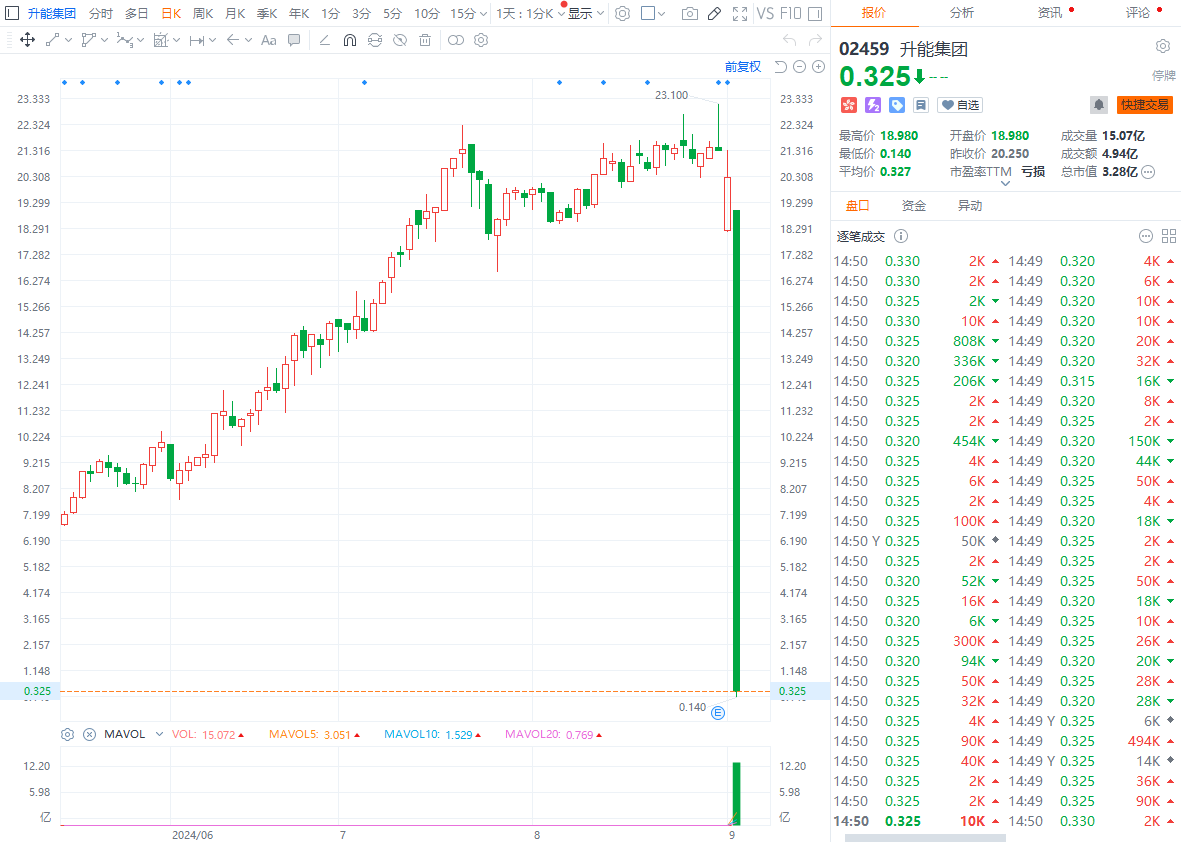Open the 评论 comments tab
Screen dimensions: 1181x842
[1138, 13]
